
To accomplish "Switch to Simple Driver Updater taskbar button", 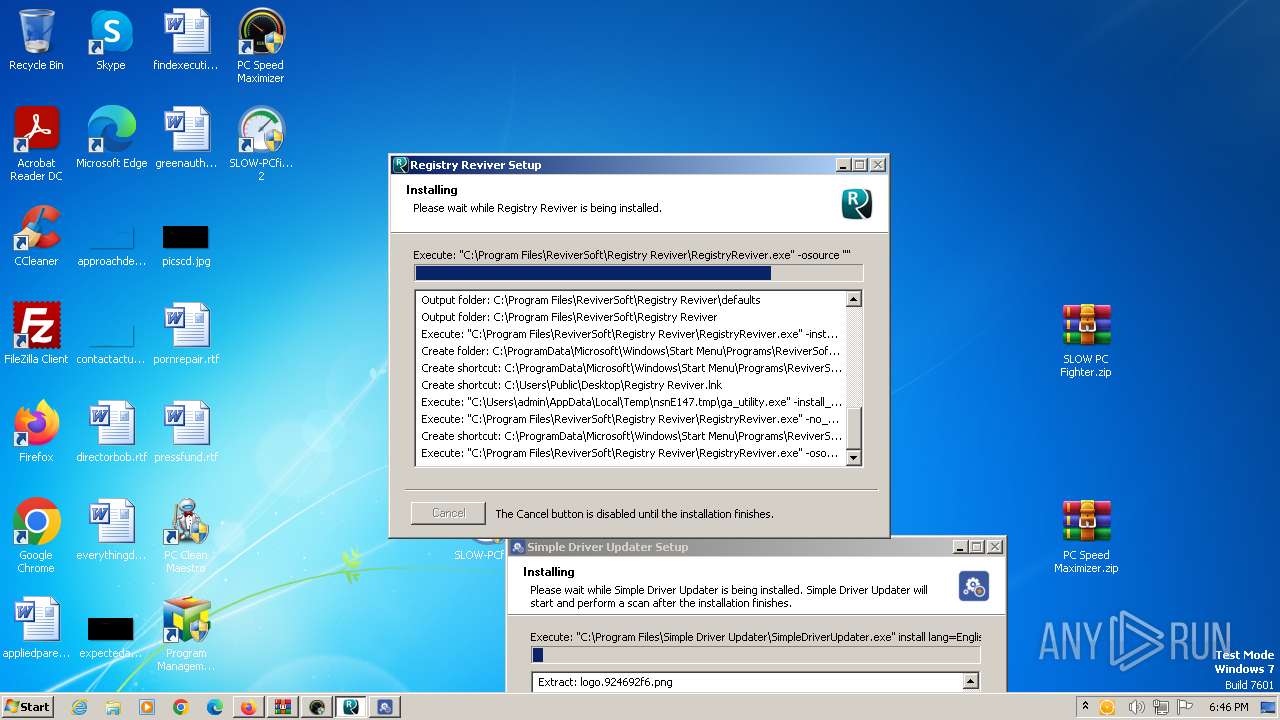I will click(384, 707).
